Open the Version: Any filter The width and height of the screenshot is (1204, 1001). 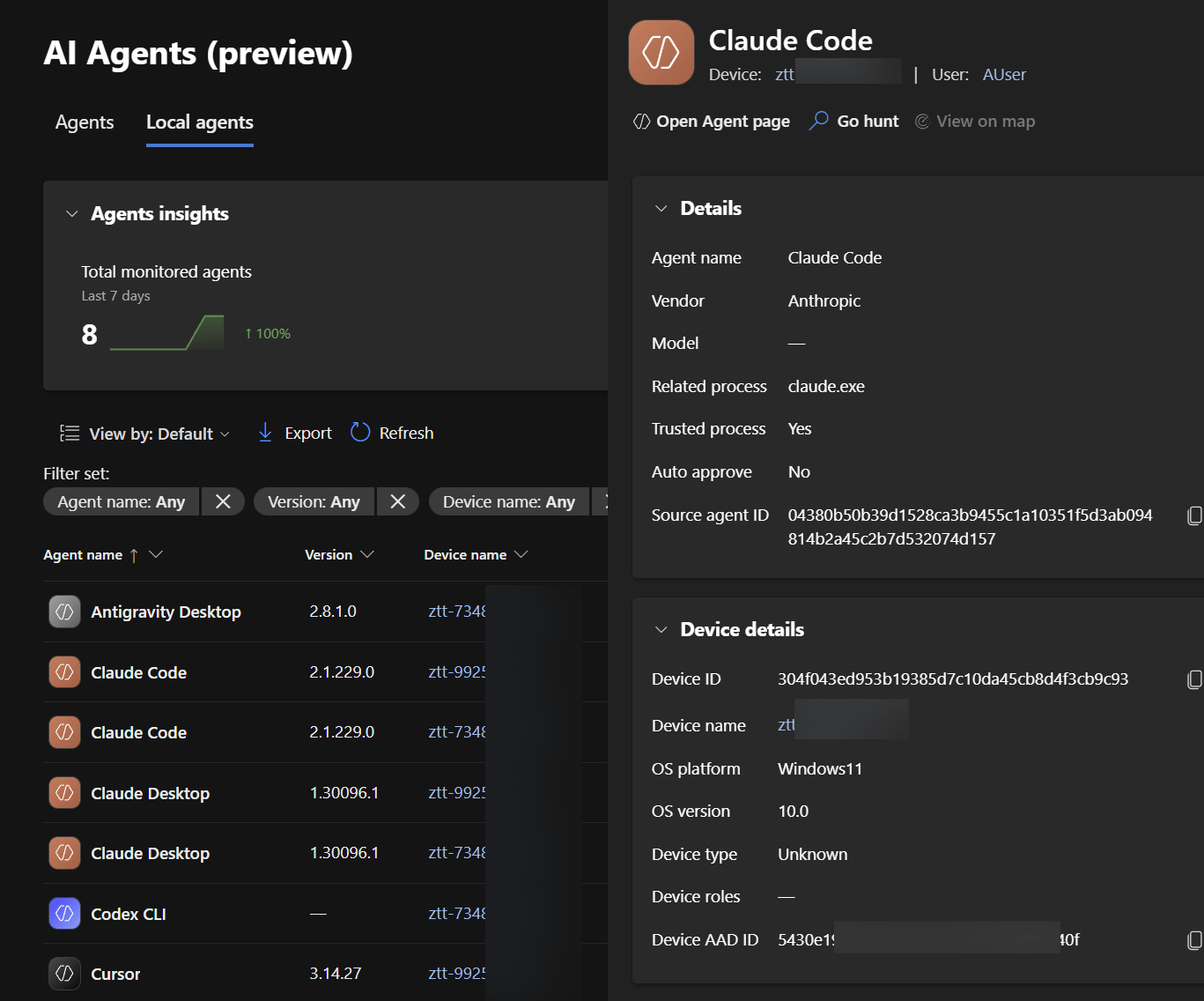(314, 501)
